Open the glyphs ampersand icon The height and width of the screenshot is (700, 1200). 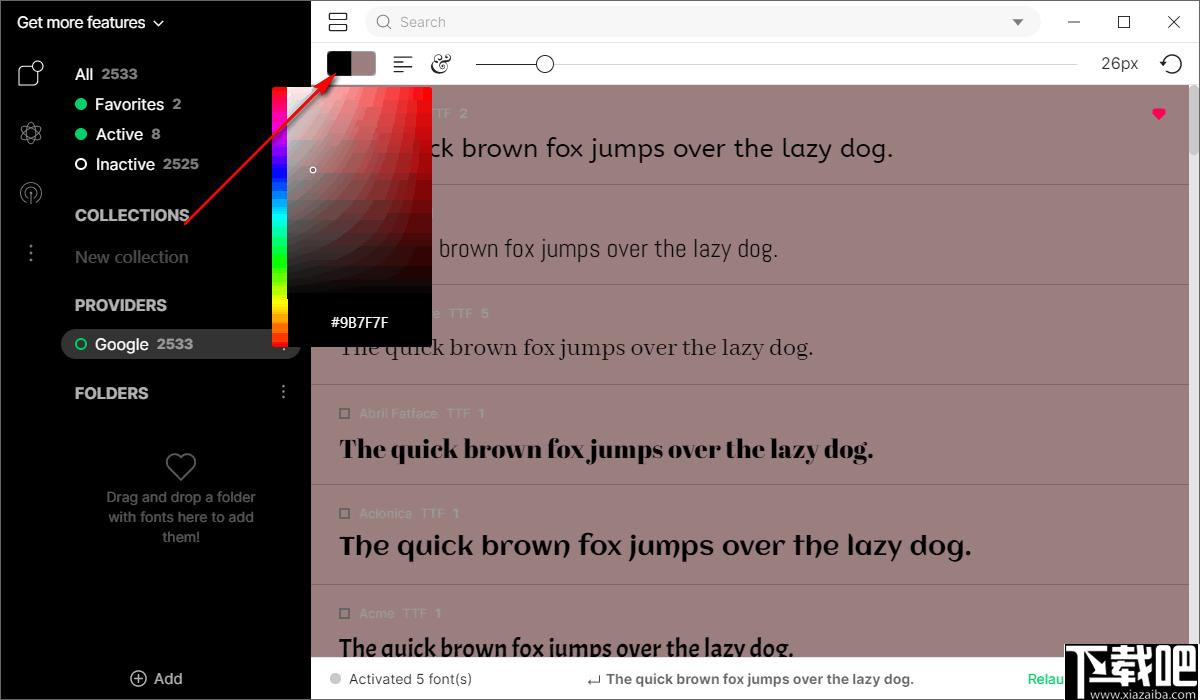tap(441, 64)
